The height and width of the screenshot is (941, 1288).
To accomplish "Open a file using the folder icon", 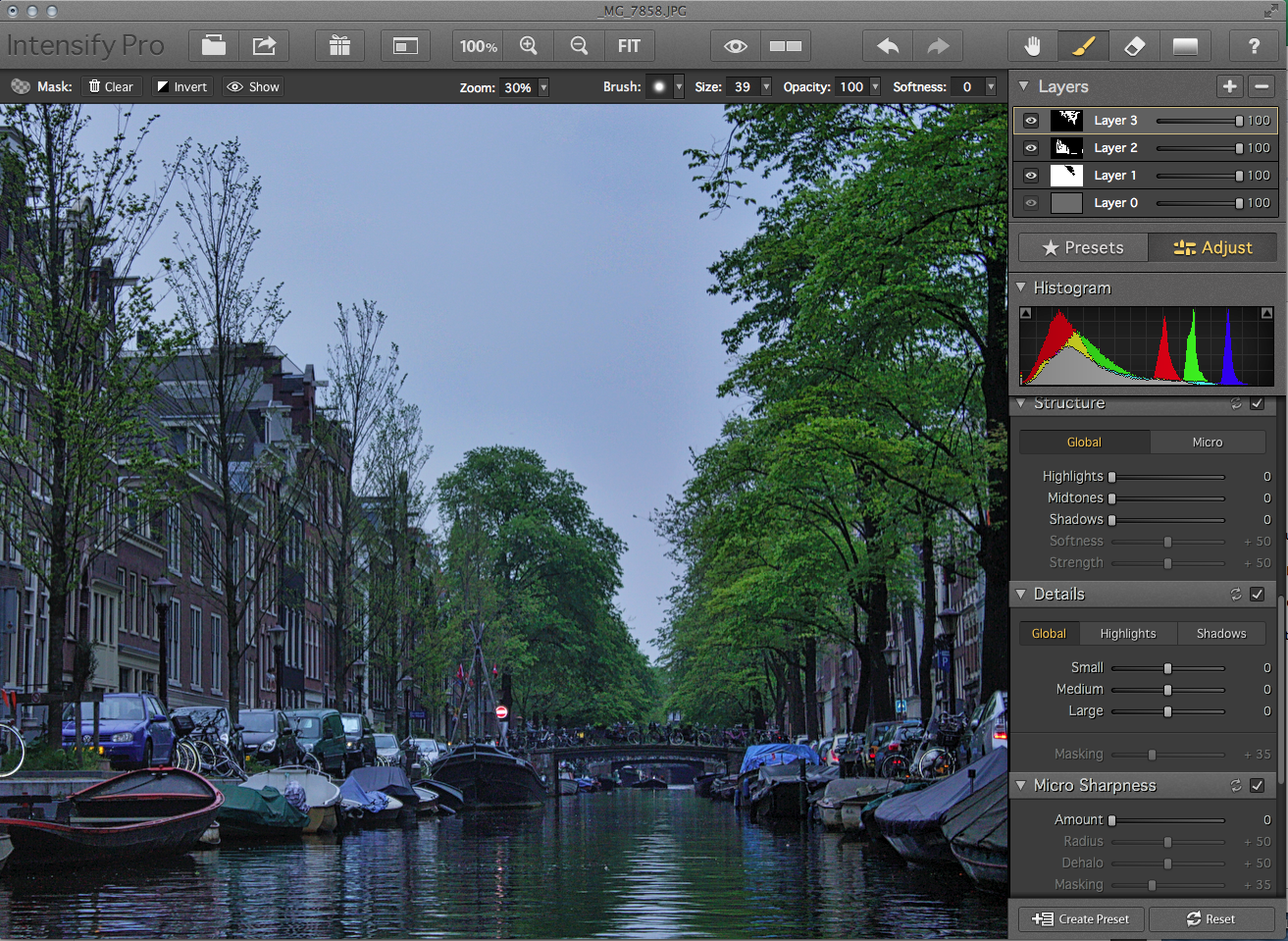I will (213, 45).
